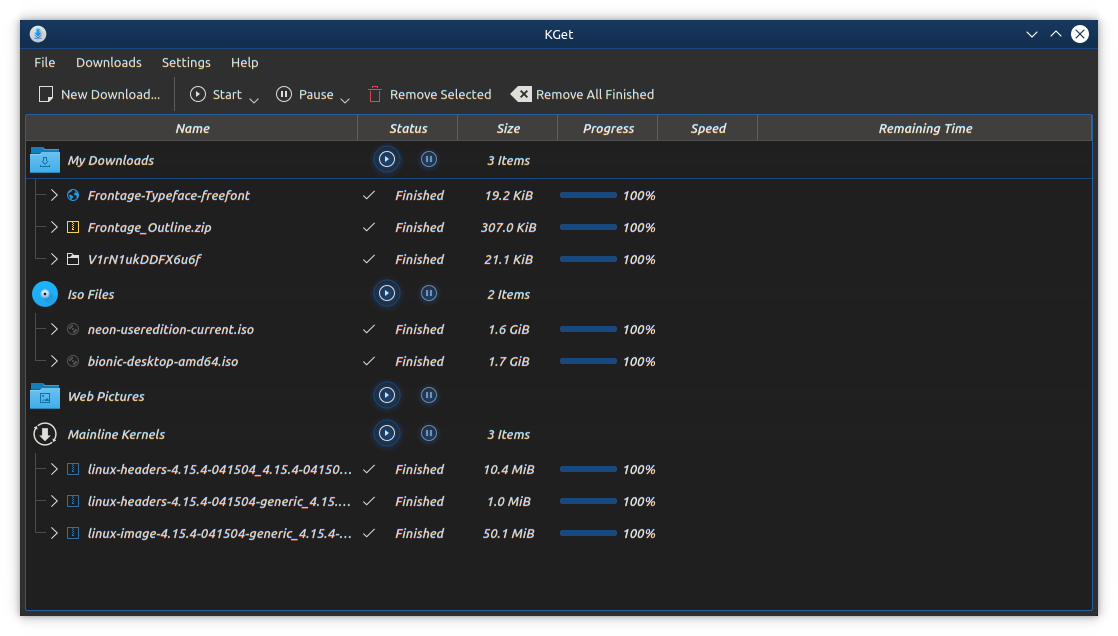Viewport: 1118px width, 636px height.
Task: Click the folder icon beside V1rN1ukDDFX6u6f
Action: [x=71, y=259]
